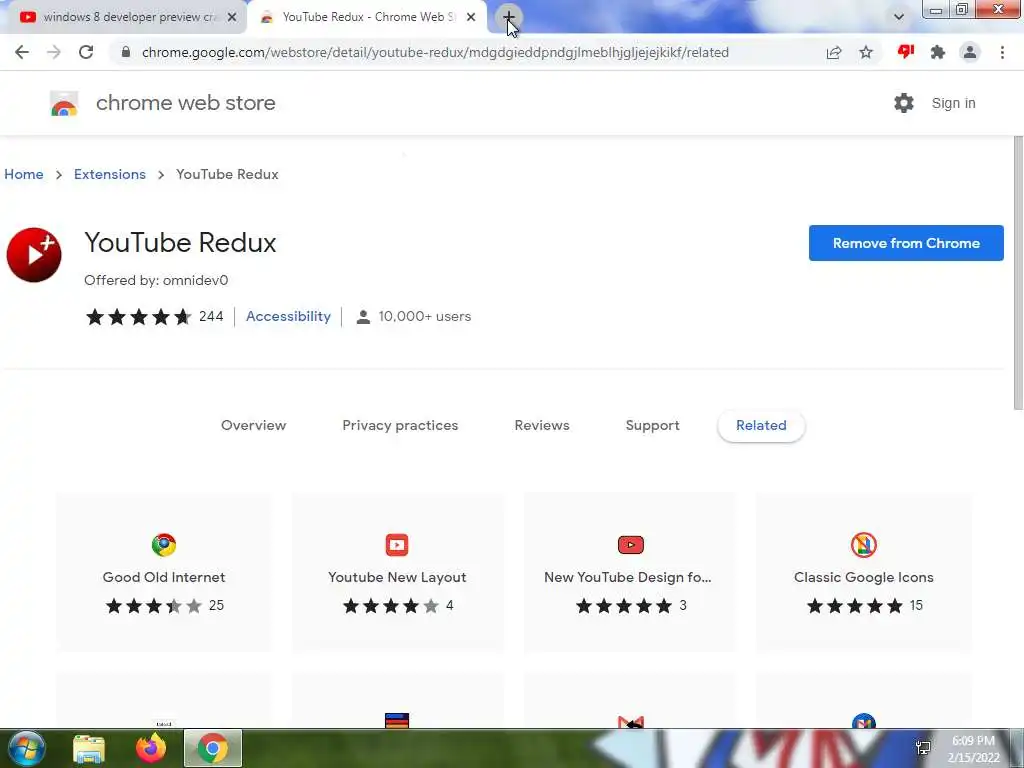
Task: Open the Chrome profile avatar
Action: (x=970, y=52)
